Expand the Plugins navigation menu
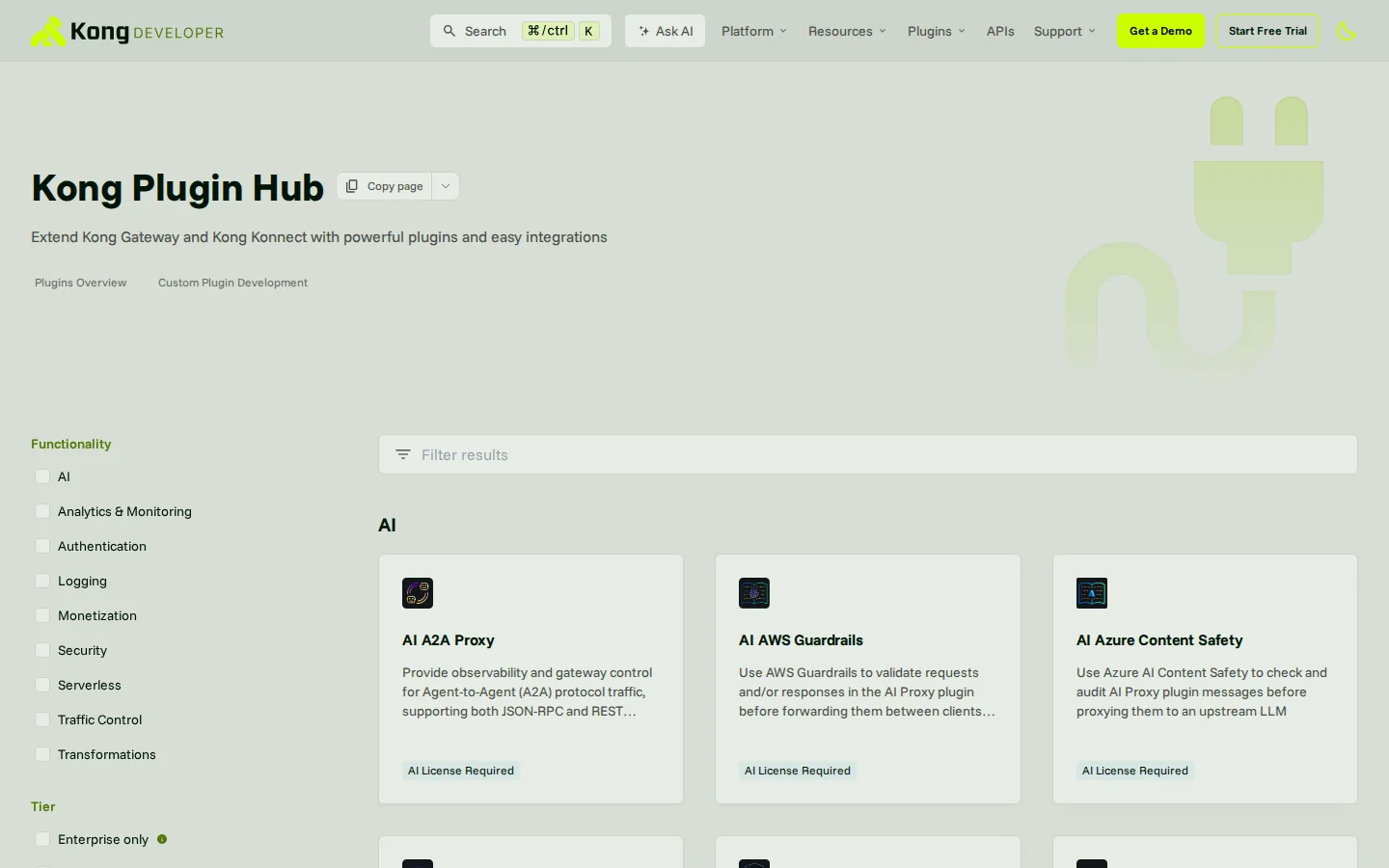 (937, 31)
